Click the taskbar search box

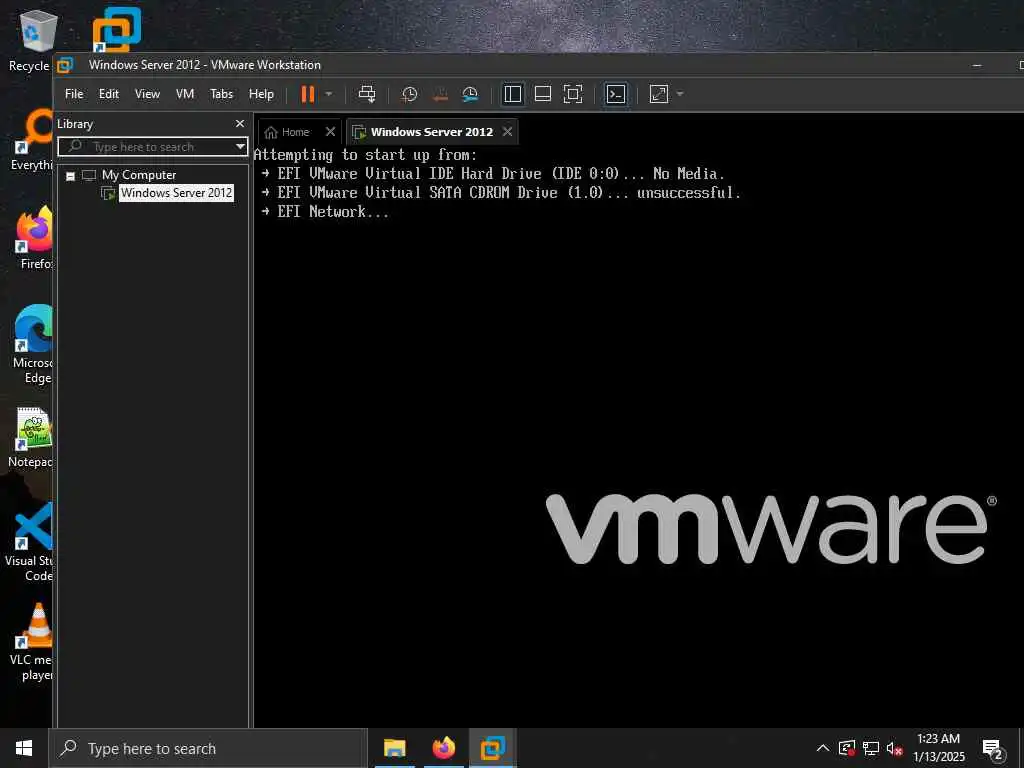pyautogui.click(x=208, y=748)
